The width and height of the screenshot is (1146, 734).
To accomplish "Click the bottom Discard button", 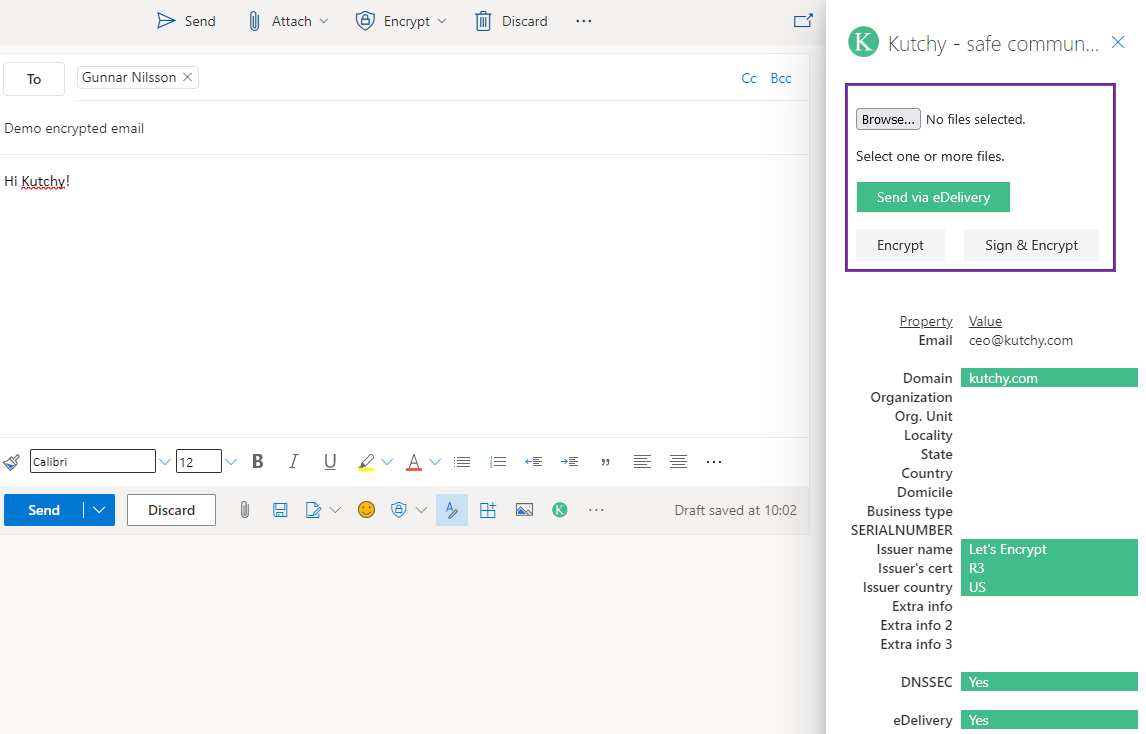I will pyautogui.click(x=171, y=510).
